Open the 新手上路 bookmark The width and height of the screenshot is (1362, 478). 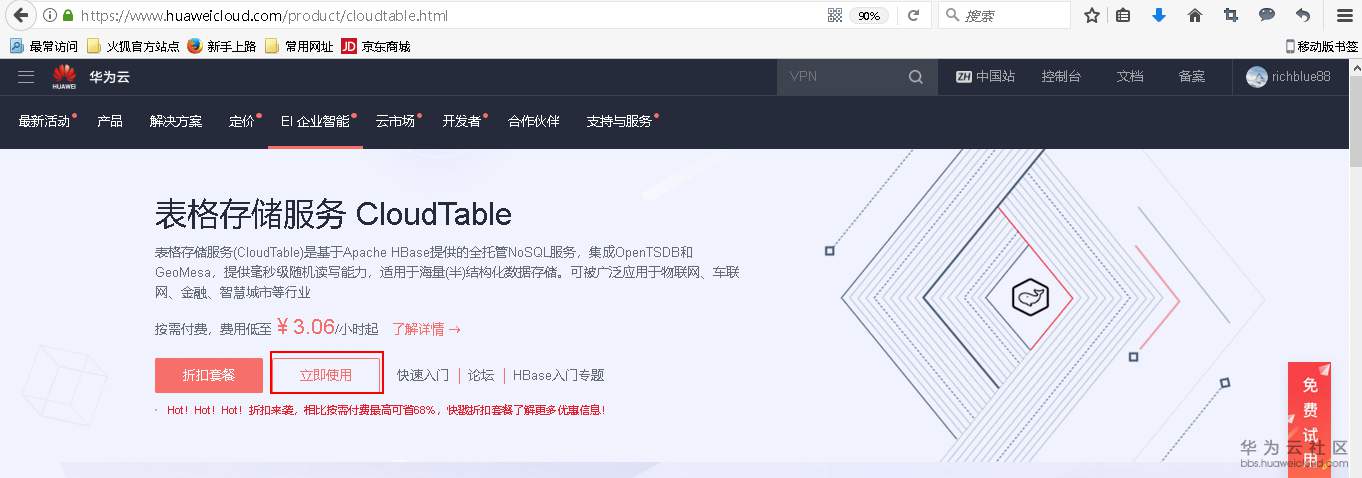(x=222, y=46)
